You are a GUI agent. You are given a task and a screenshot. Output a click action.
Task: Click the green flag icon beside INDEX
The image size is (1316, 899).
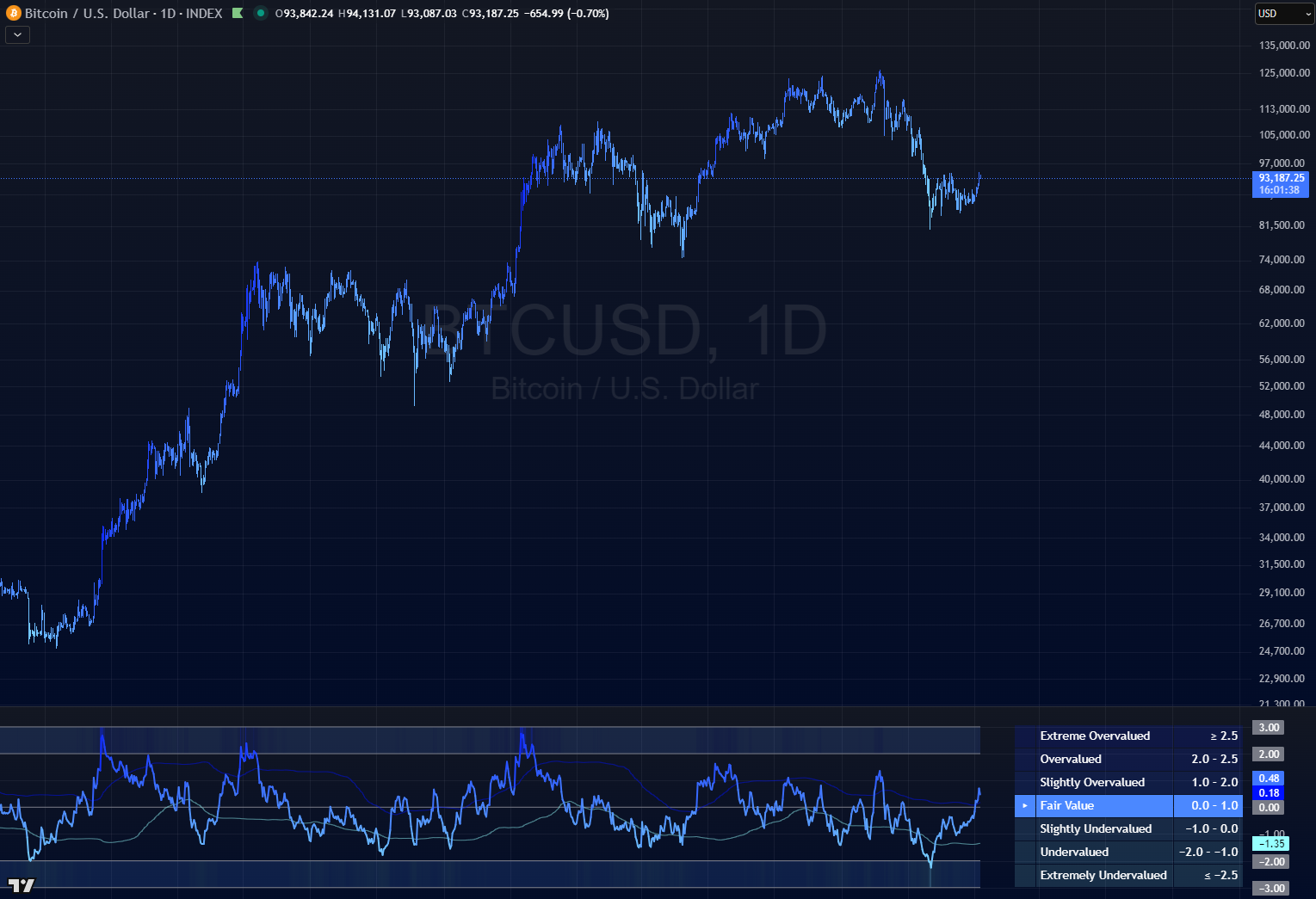point(238,14)
